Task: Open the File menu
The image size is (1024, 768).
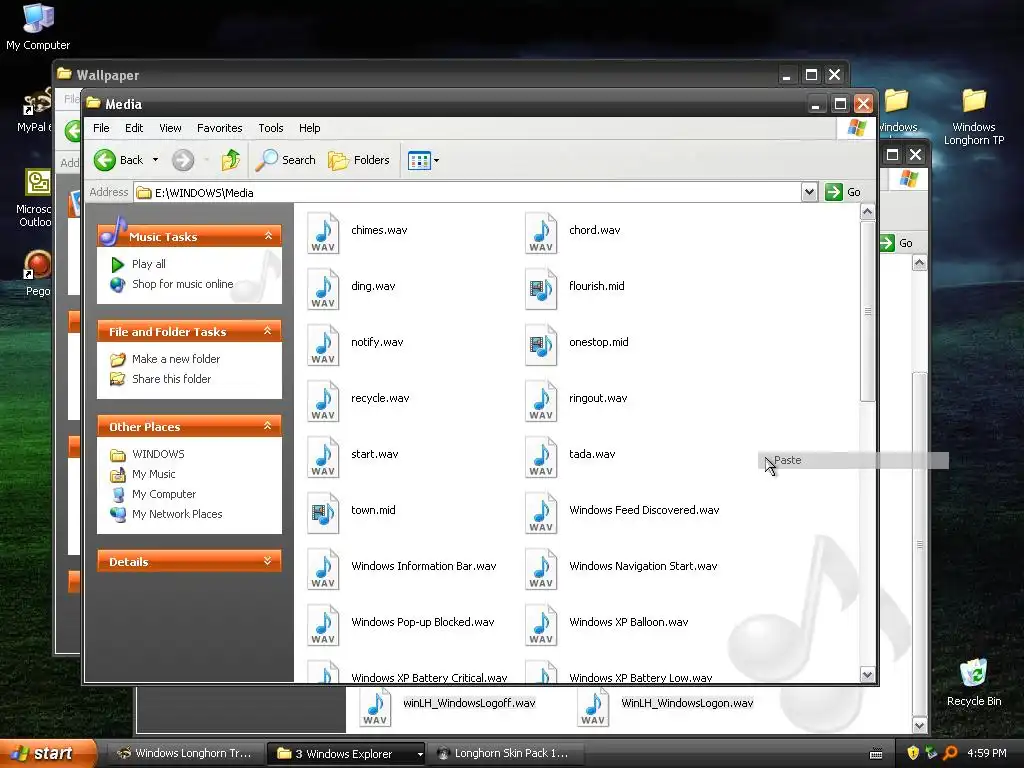Action: [x=101, y=128]
